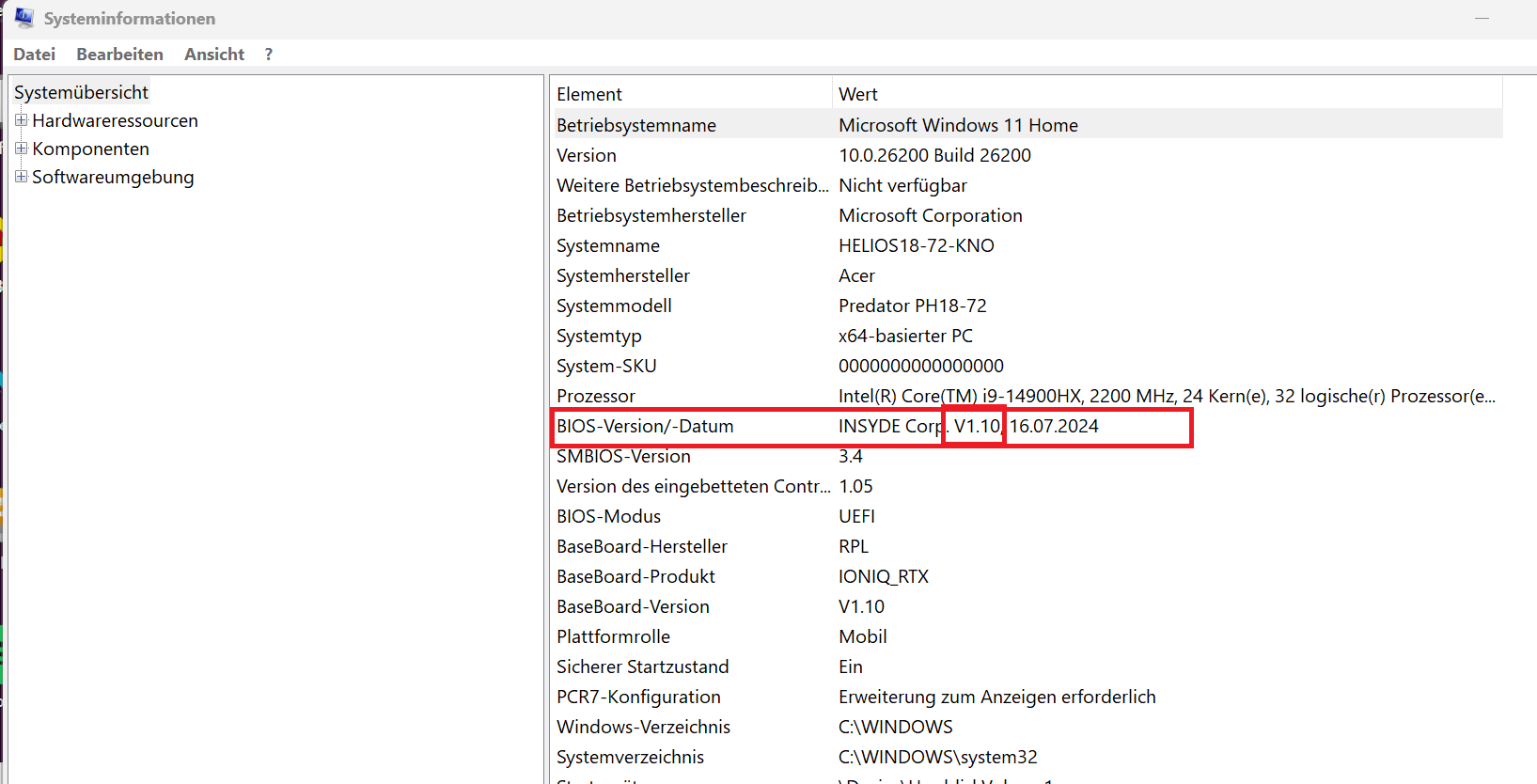The width and height of the screenshot is (1537, 784).
Task: Click the Intel Core i9-14900HX value
Action: click(1167, 396)
